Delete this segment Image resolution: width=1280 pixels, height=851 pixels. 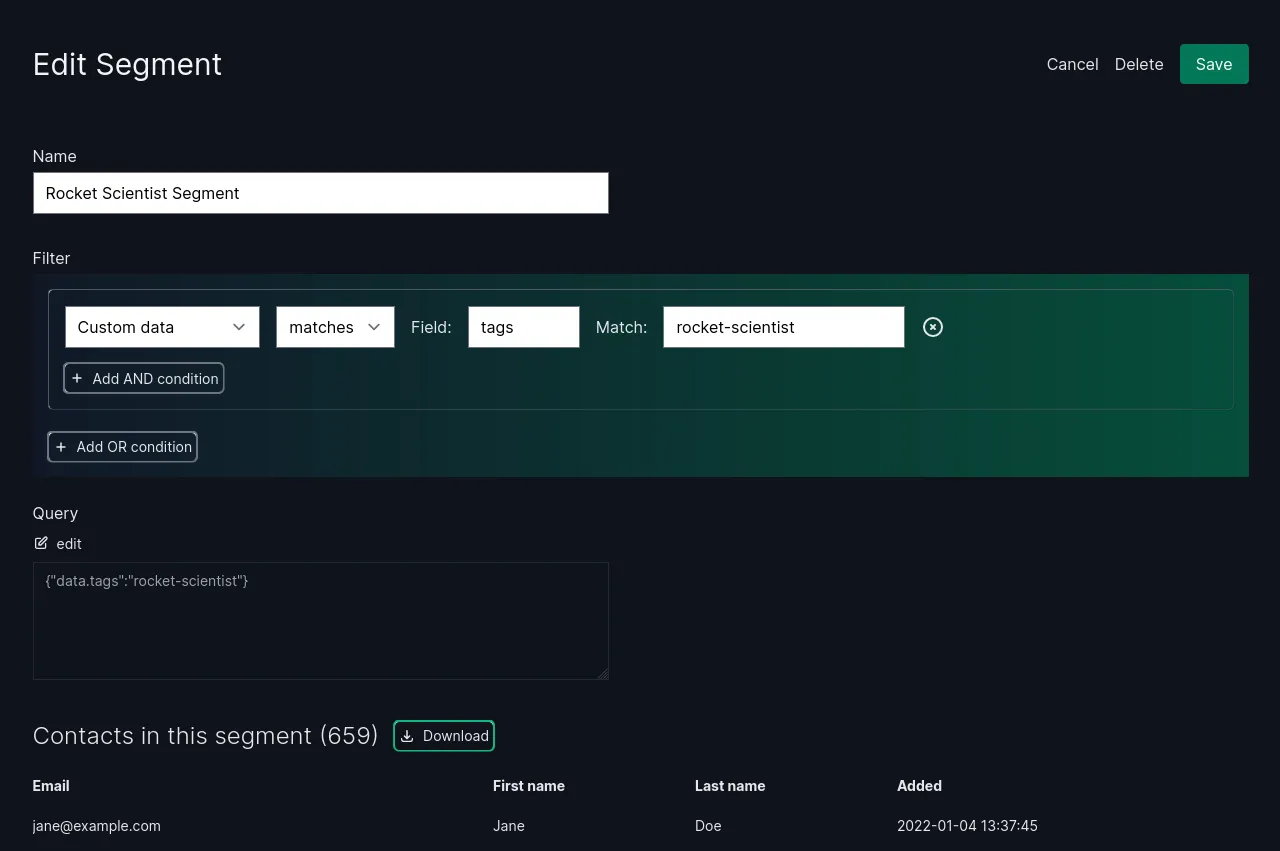coord(1139,64)
